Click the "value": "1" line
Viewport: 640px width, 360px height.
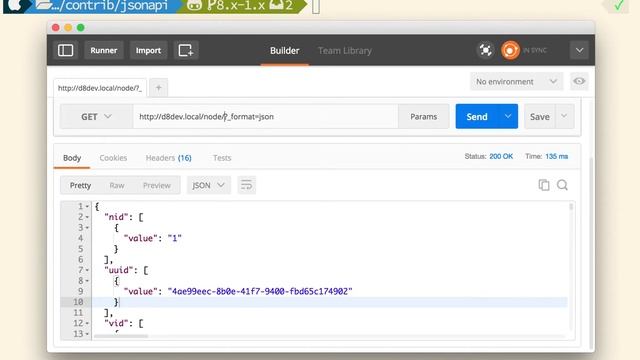click(x=153, y=238)
